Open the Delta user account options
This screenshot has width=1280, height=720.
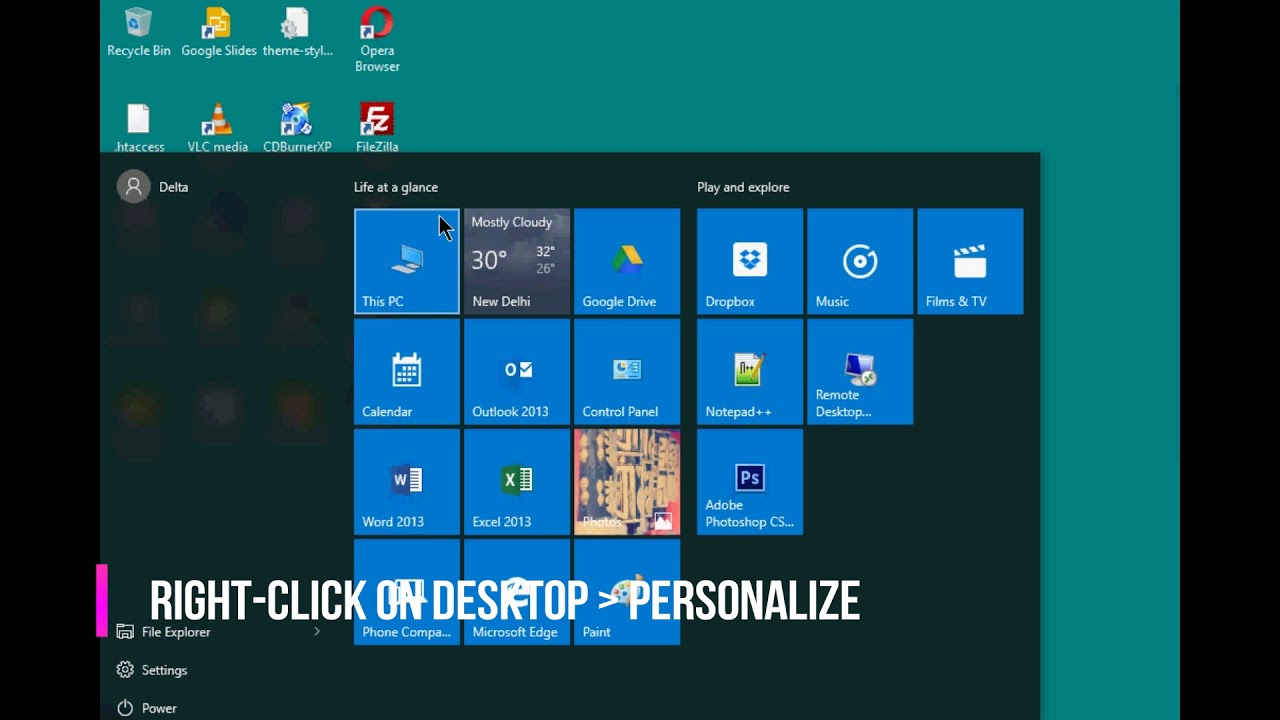click(x=152, y=187)
